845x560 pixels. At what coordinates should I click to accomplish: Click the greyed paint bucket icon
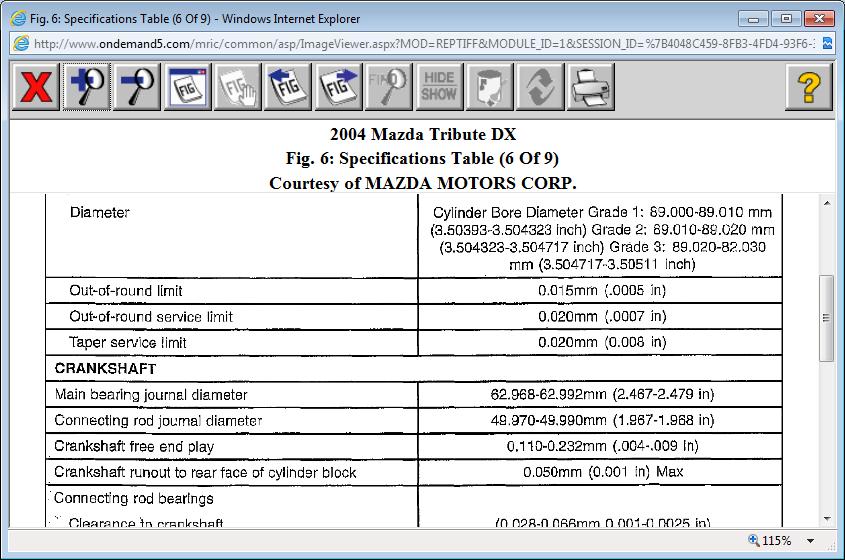pos(489,87)
